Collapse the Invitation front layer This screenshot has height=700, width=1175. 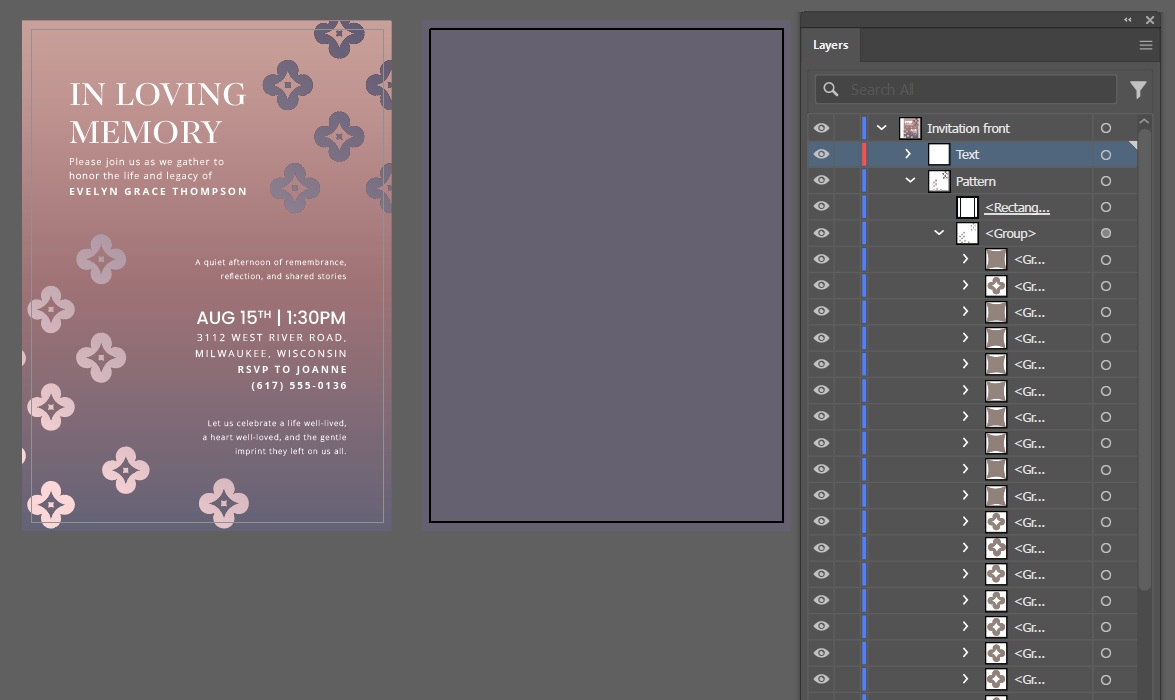tap(881, 128)
